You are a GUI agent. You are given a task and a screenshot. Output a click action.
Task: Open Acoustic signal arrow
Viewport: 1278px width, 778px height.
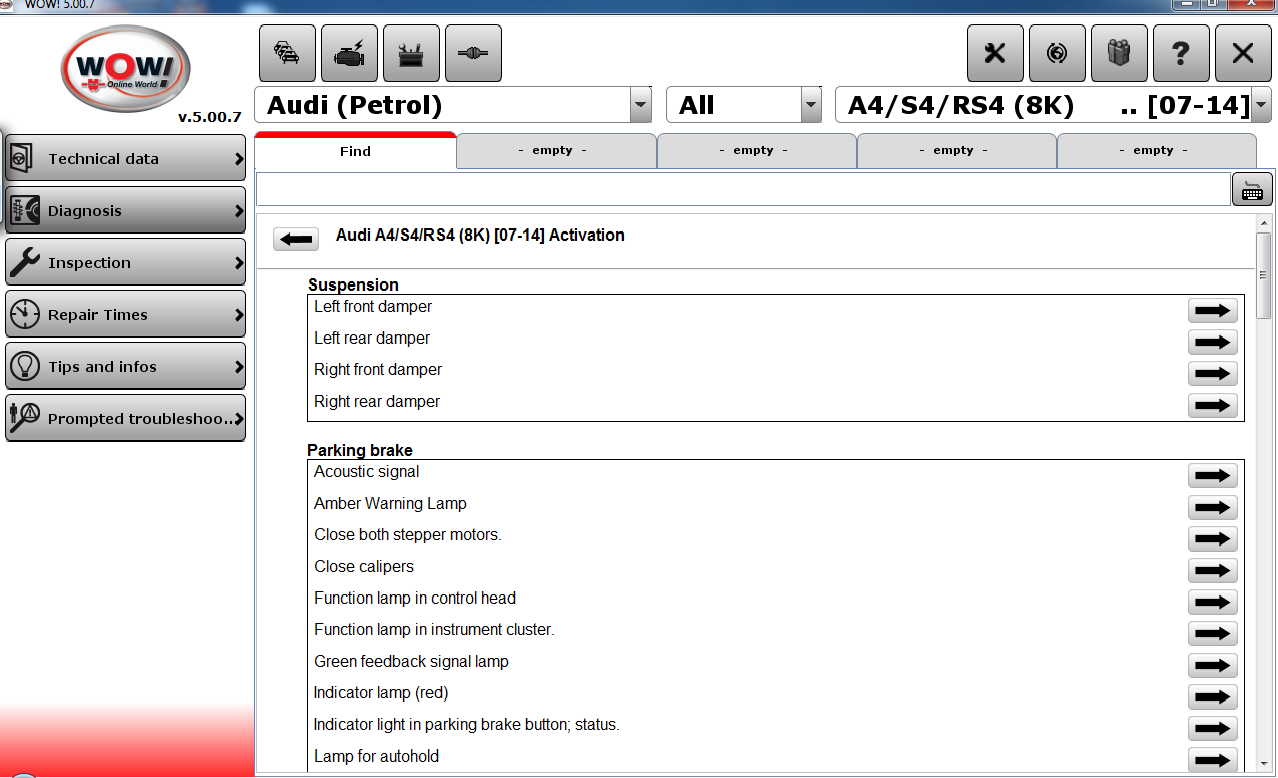click(1212, 476)
